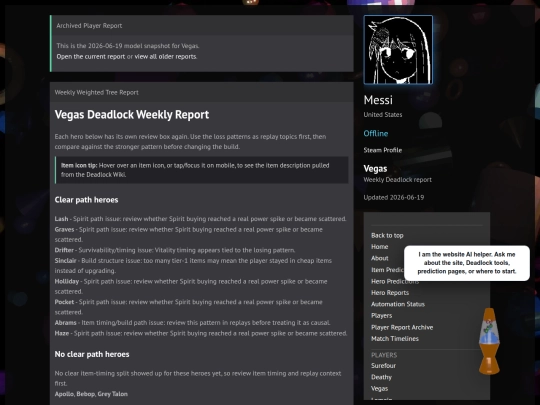The width and height of the screenshot is (540, 405).
Task: Open the About page link
Action: (380, 258)
